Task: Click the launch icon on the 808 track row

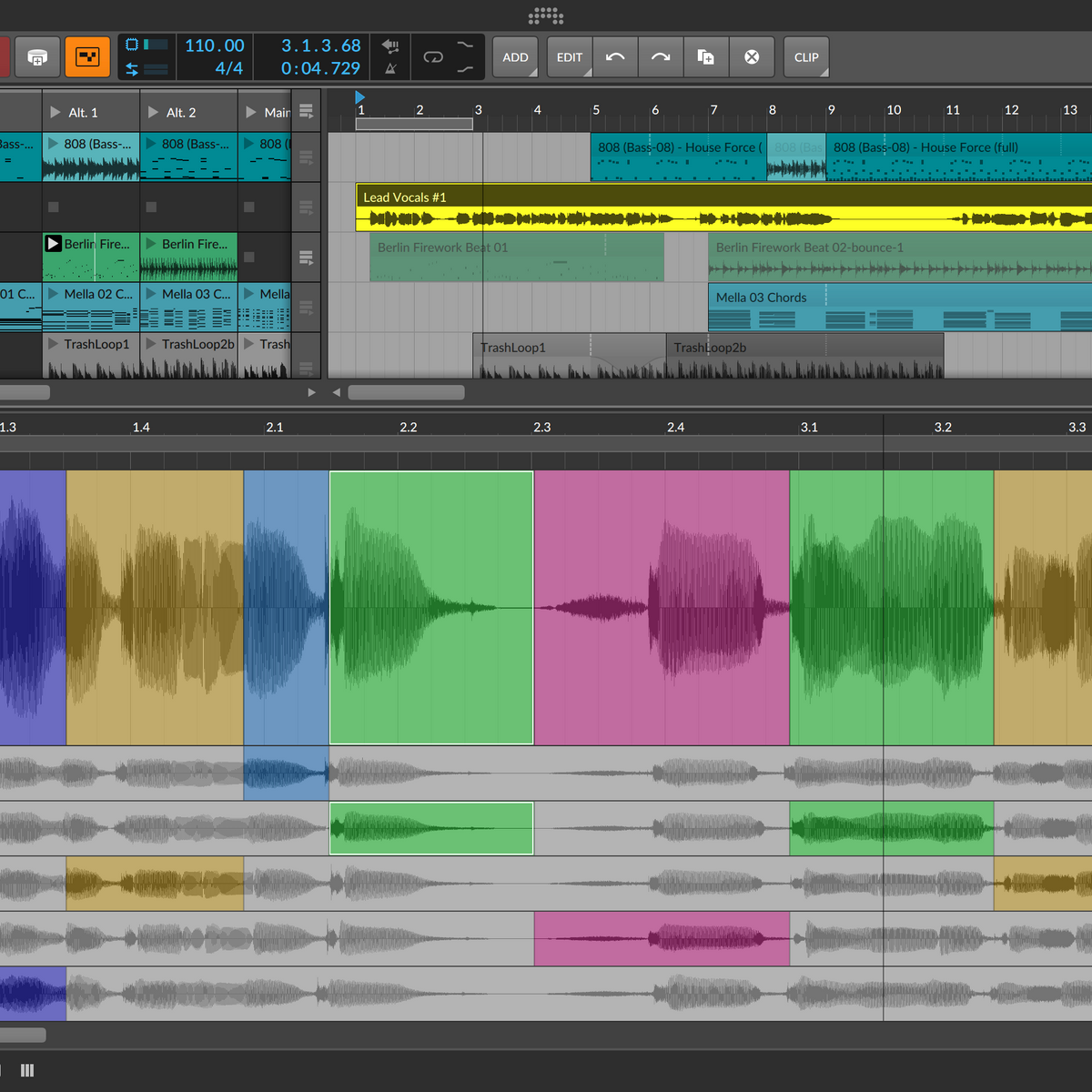Action: tap(306, 157)
